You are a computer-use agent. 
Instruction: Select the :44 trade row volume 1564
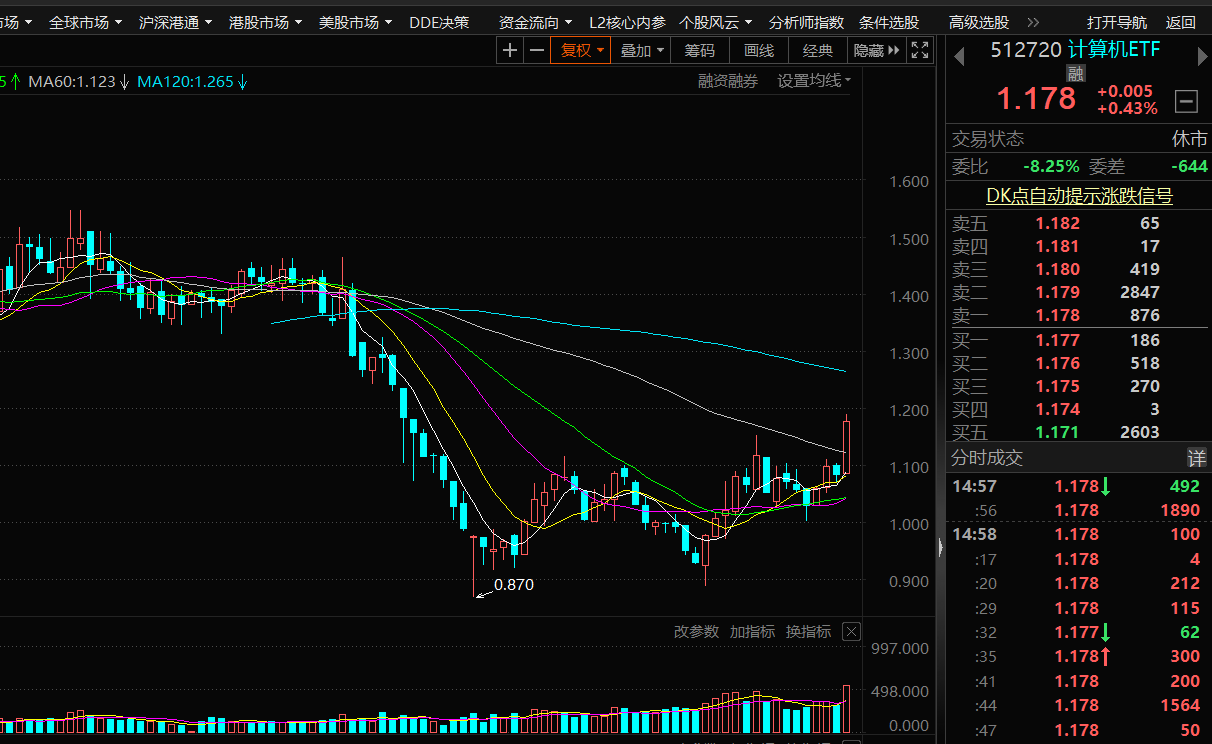[x=1079, y=706]
